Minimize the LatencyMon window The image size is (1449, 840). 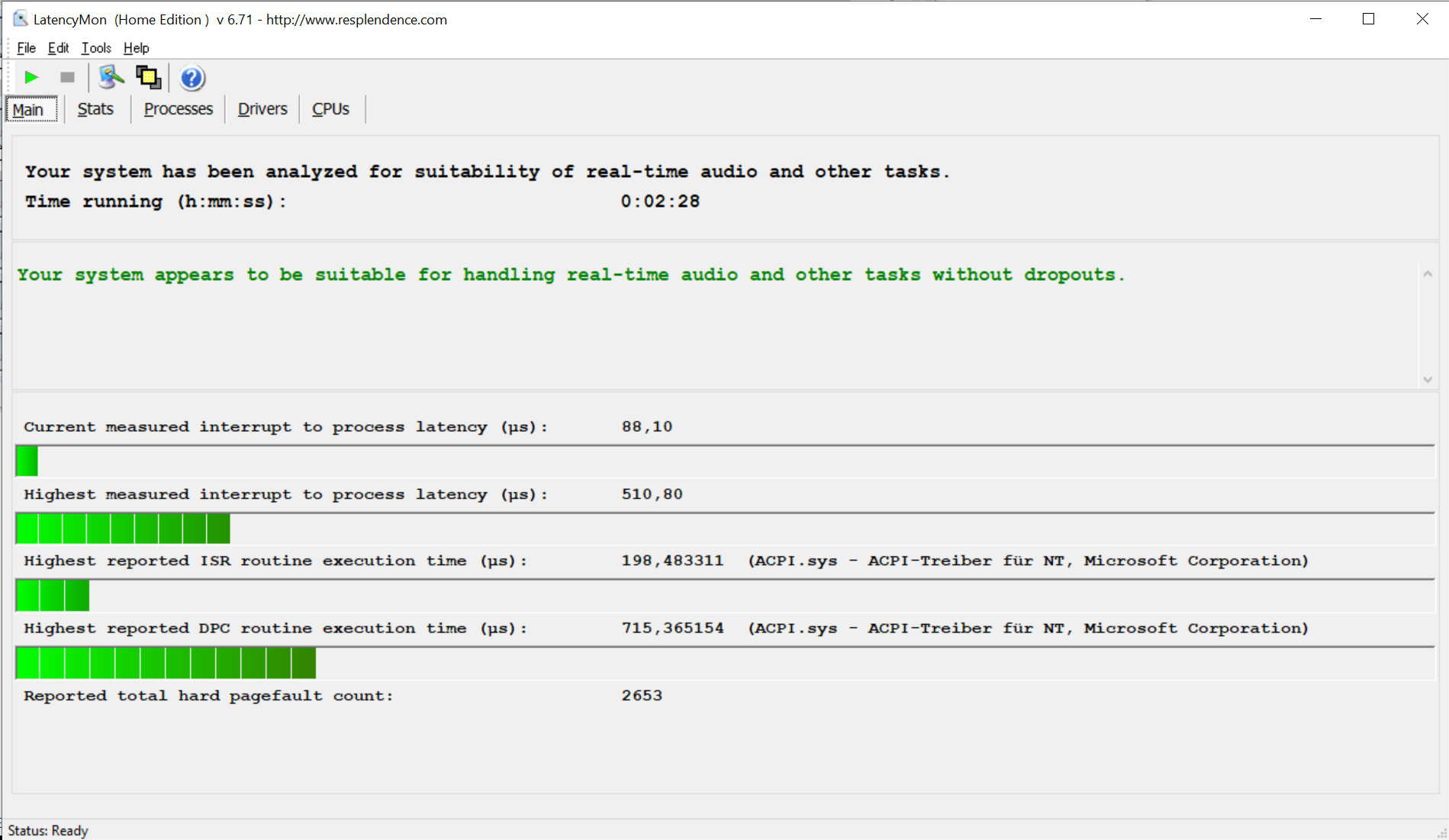(1315, 19)
